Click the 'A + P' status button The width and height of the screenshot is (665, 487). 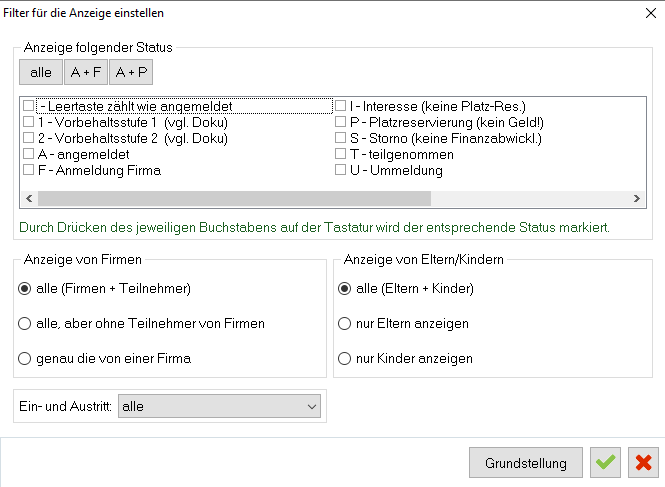pos(131,72)
